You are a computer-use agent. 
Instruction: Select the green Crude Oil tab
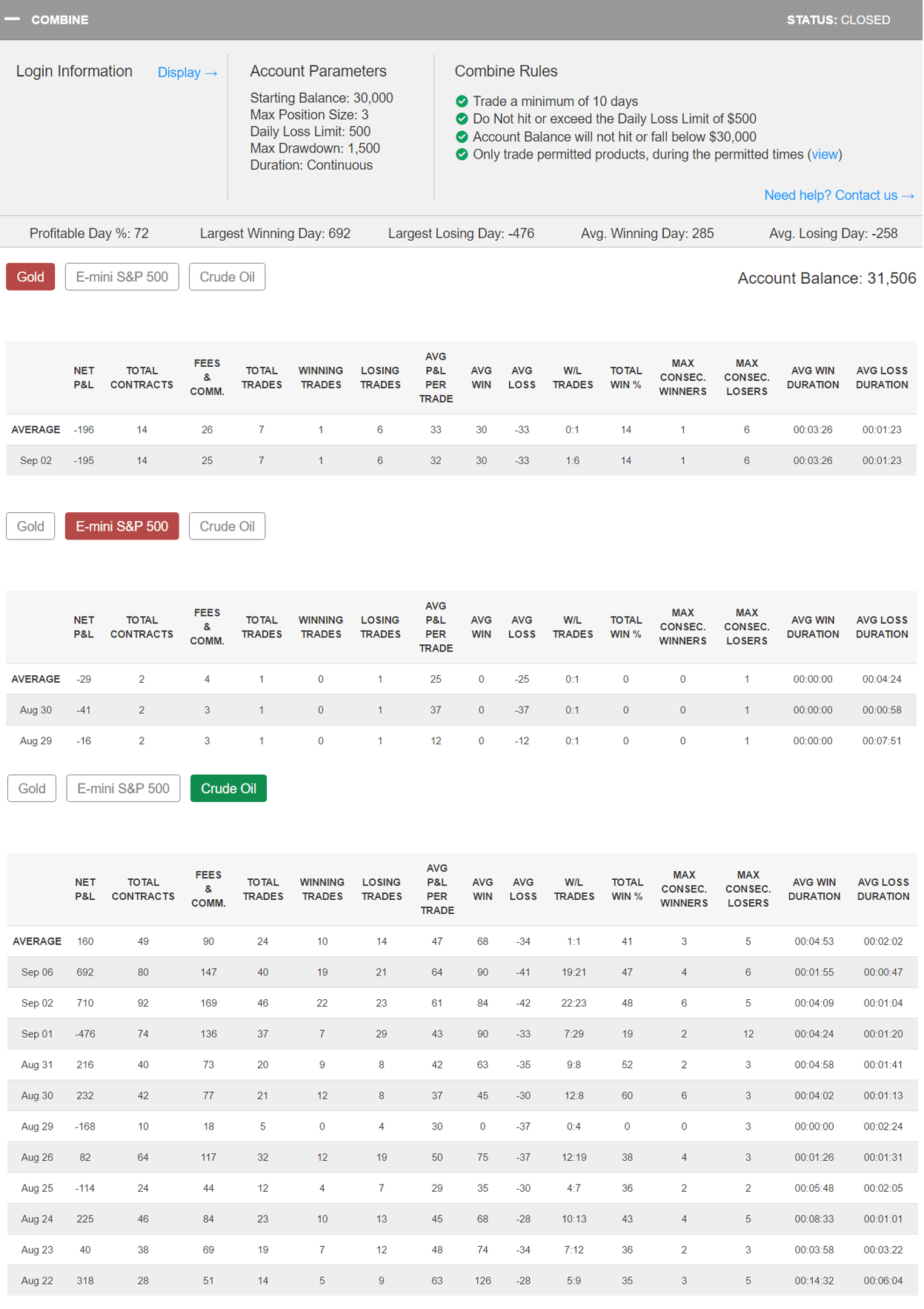[x=228, y=789]
